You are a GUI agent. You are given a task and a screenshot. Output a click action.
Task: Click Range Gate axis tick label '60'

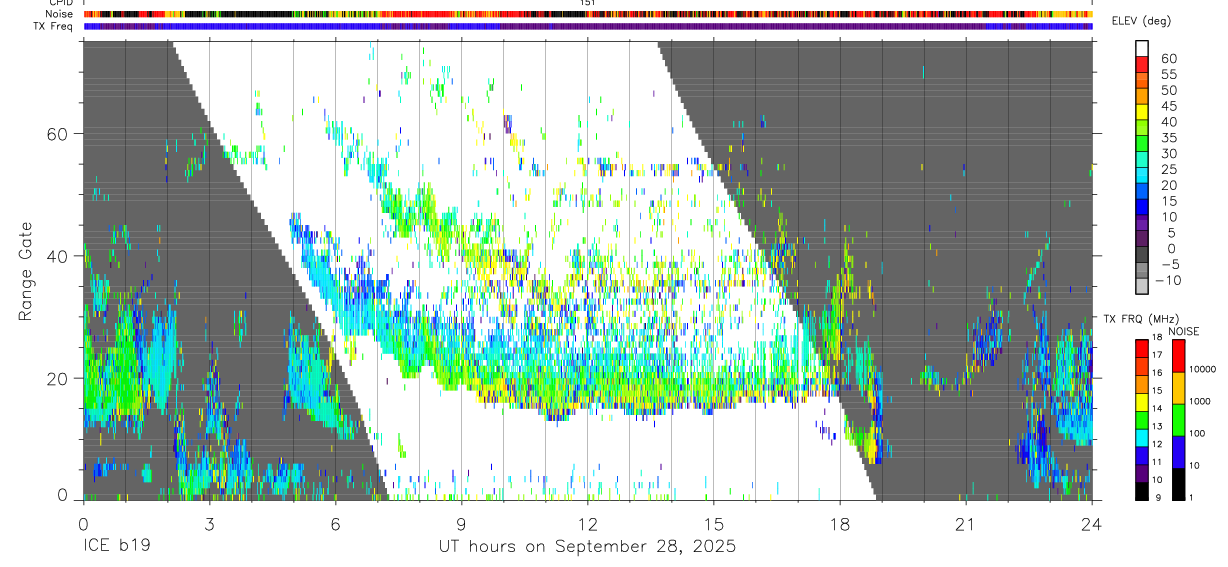tap(59, 133)
